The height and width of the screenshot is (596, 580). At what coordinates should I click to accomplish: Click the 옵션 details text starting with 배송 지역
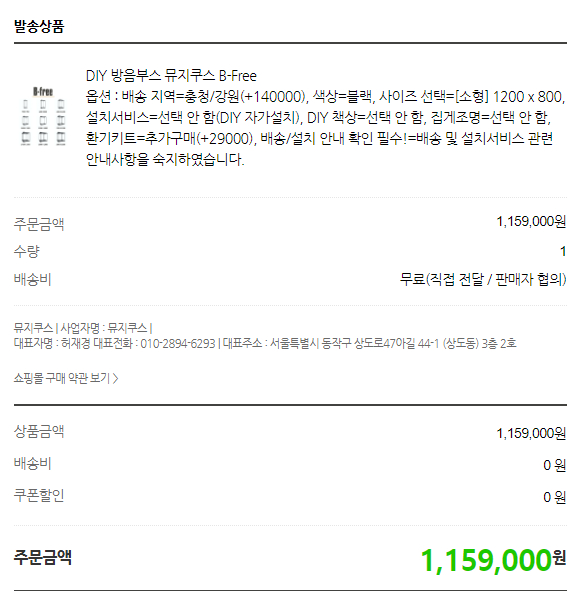325,128
